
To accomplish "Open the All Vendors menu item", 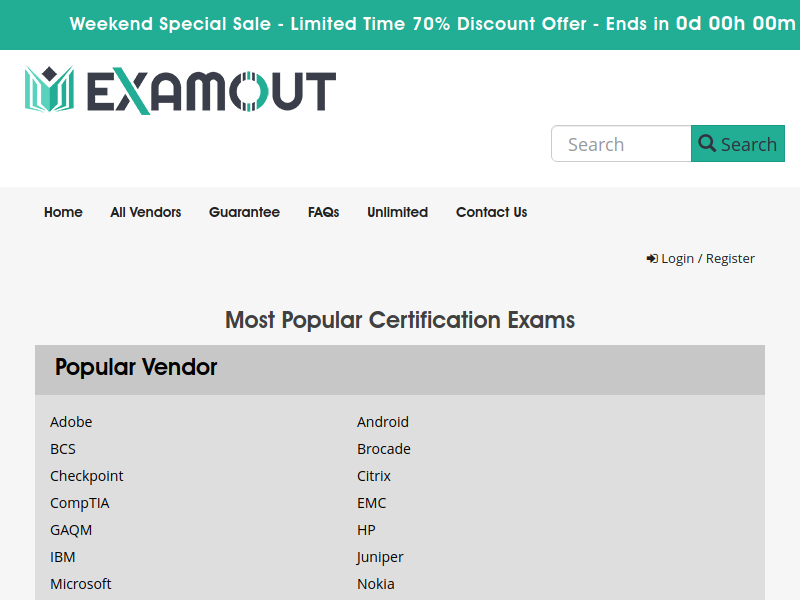I will click(146, 212).
